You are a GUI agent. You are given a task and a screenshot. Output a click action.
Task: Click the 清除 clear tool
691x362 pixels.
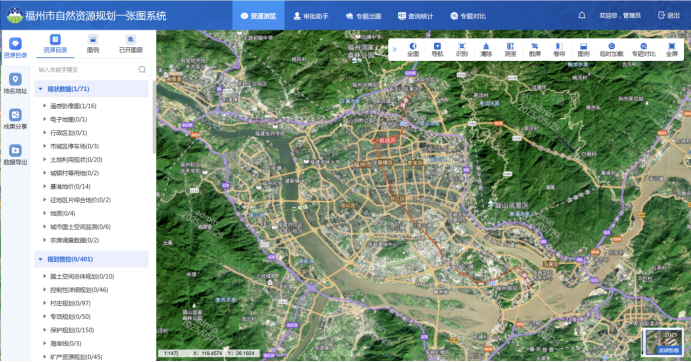(x=486, y=49)
